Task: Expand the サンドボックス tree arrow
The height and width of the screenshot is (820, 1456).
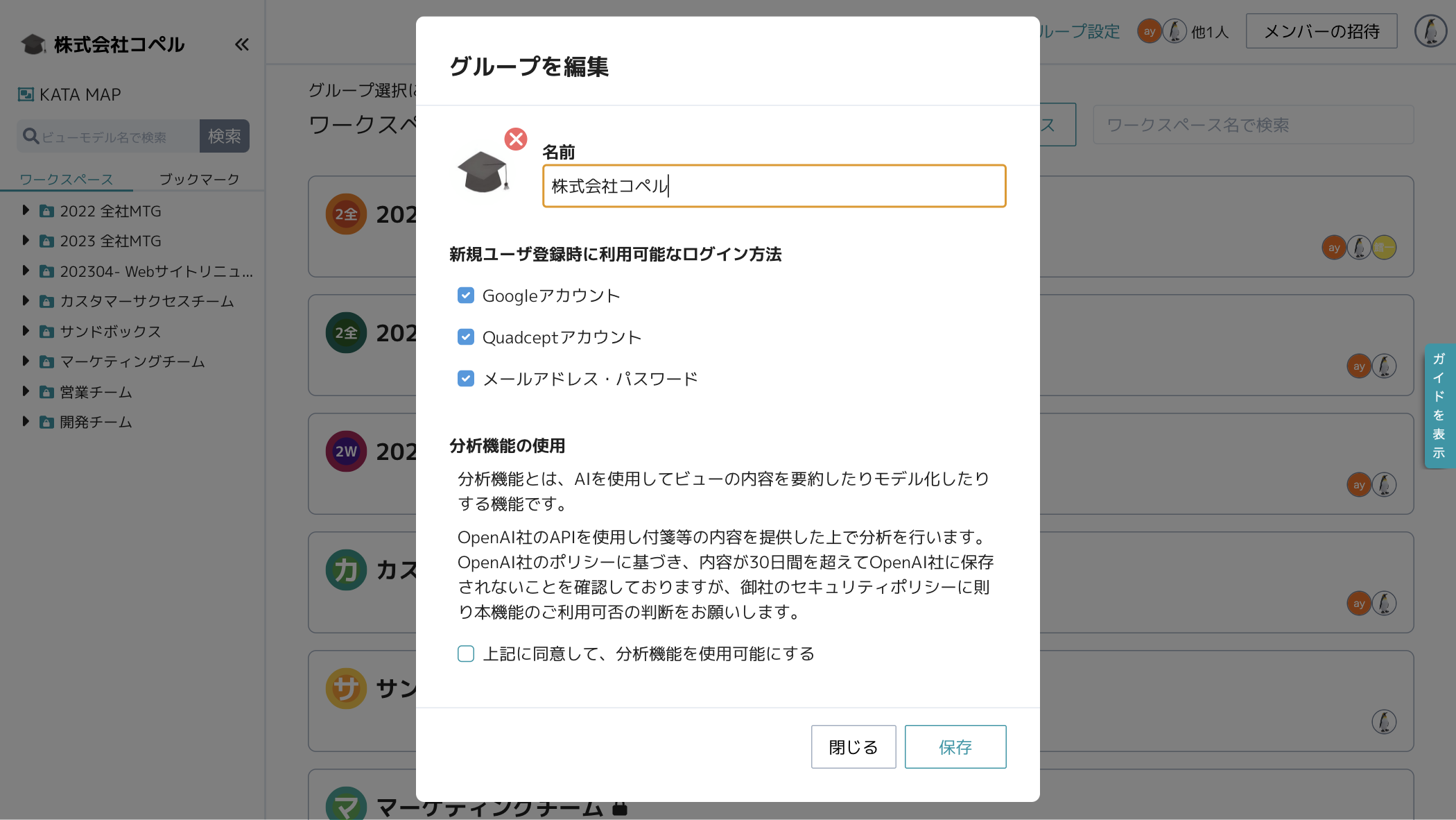Action: pos(26,331)
